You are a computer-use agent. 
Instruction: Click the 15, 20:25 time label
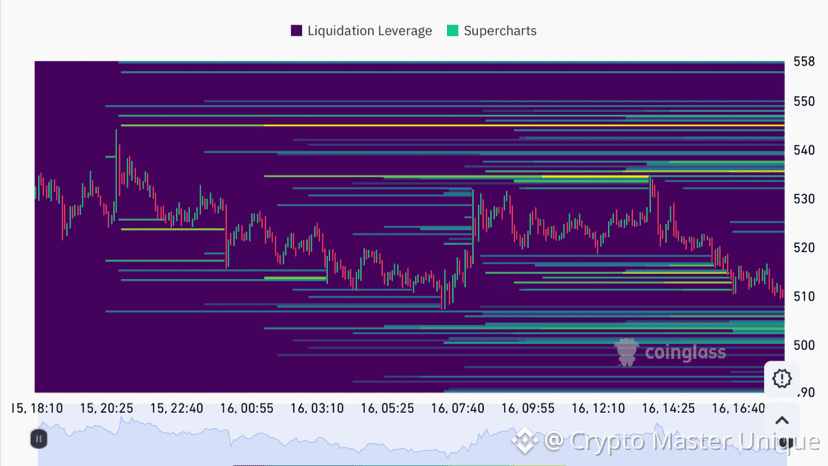click(x=106, y=408)
